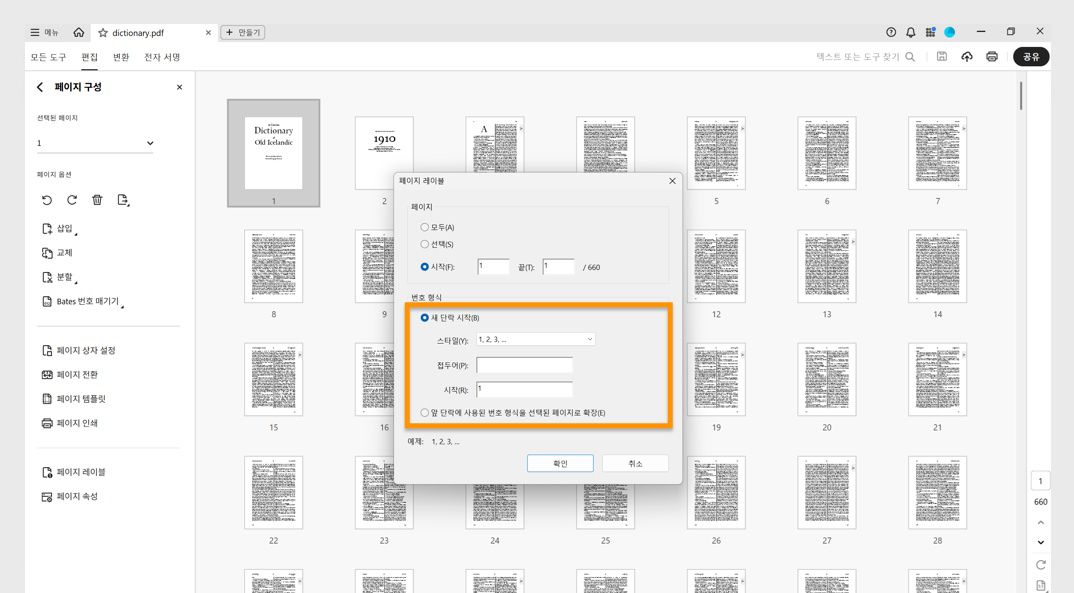The height and width of the screenshot is (593, 1074).
Task: Click the 끝(T) to-page input field
Action: pos(558,267)
